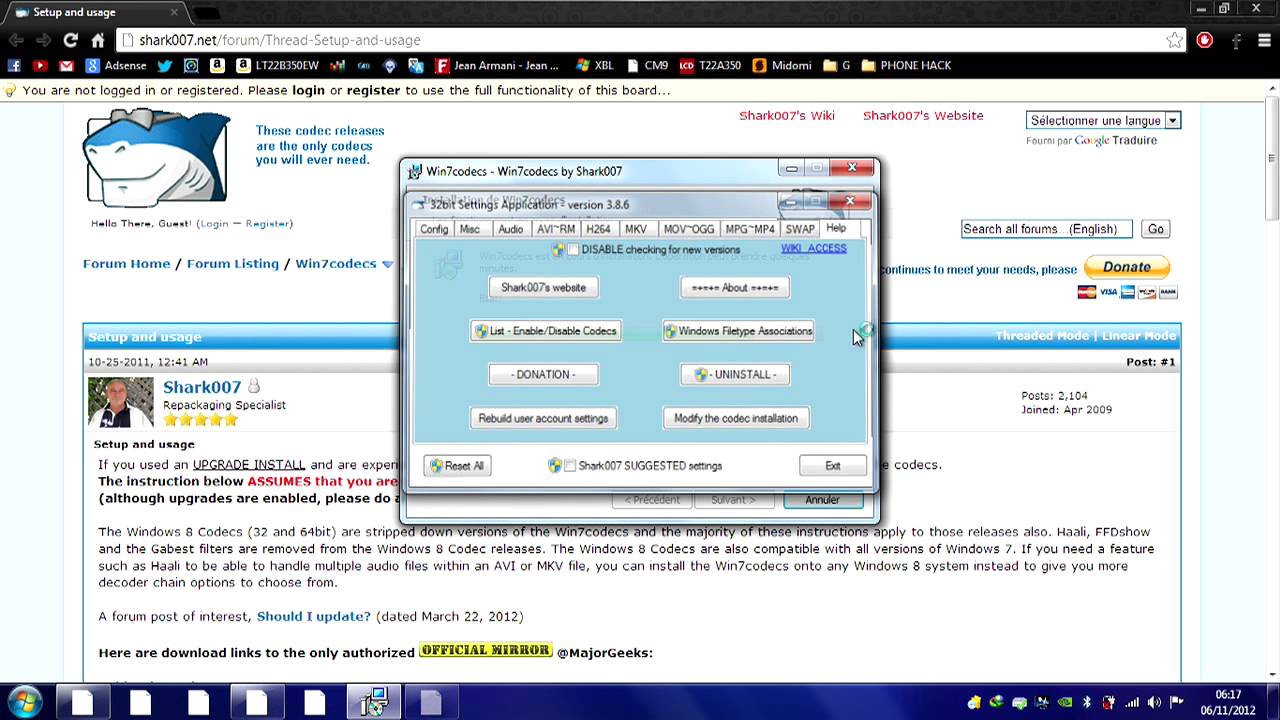Open the Jean Armani bookmark
The width and height of the screenshot is (1280, 720).
(497, 65)
